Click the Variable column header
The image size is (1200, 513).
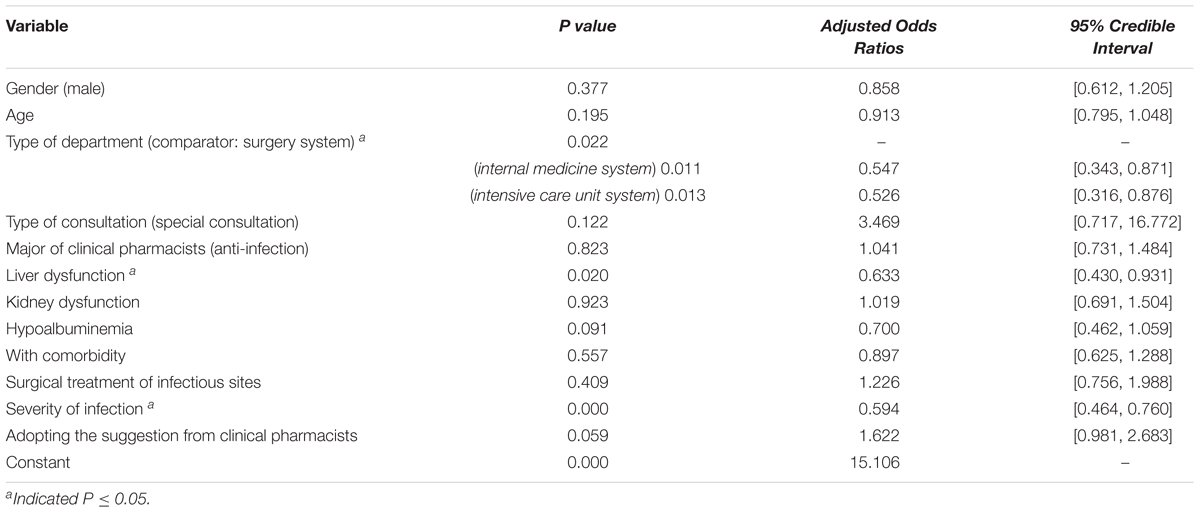[37, 27]
